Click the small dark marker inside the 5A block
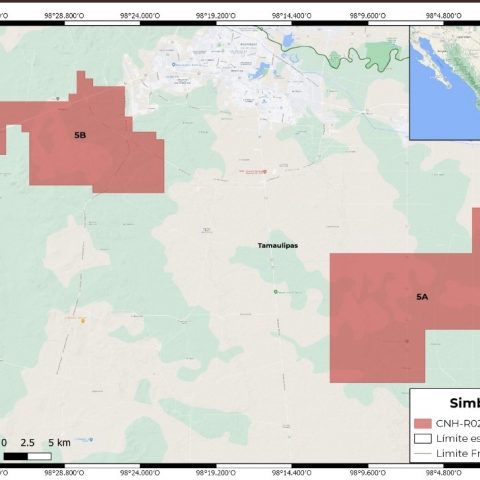The image size is (480, 480). tap(407, 341)
